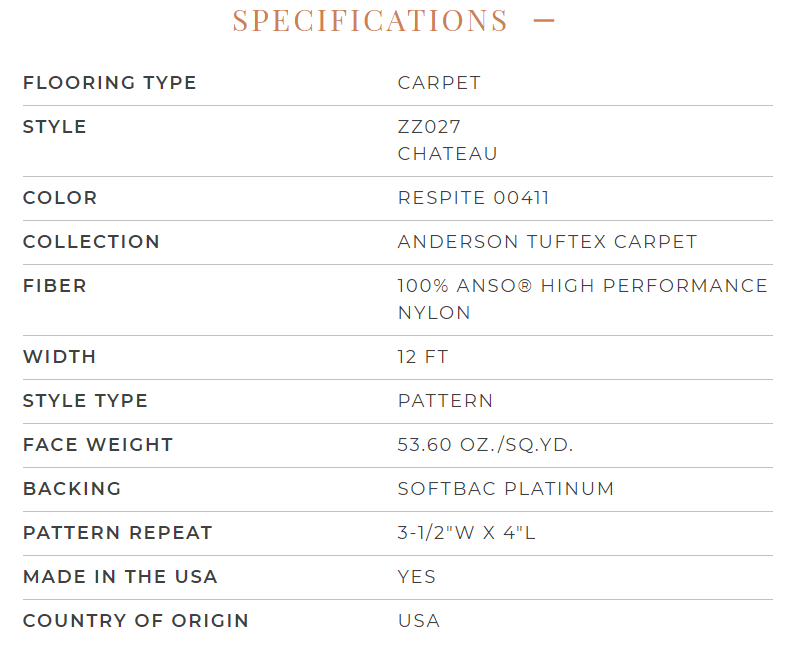Click the YES value for Made in USA
The width and height of the screenshot is (801, 671).
pyautogui.click(x=417, y=577)
